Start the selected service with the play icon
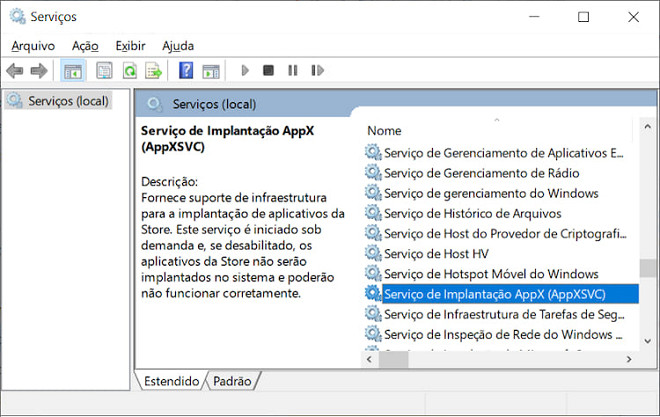Image resolution: width=660 pixels, height=417 pixels. (x=244, y=71)
